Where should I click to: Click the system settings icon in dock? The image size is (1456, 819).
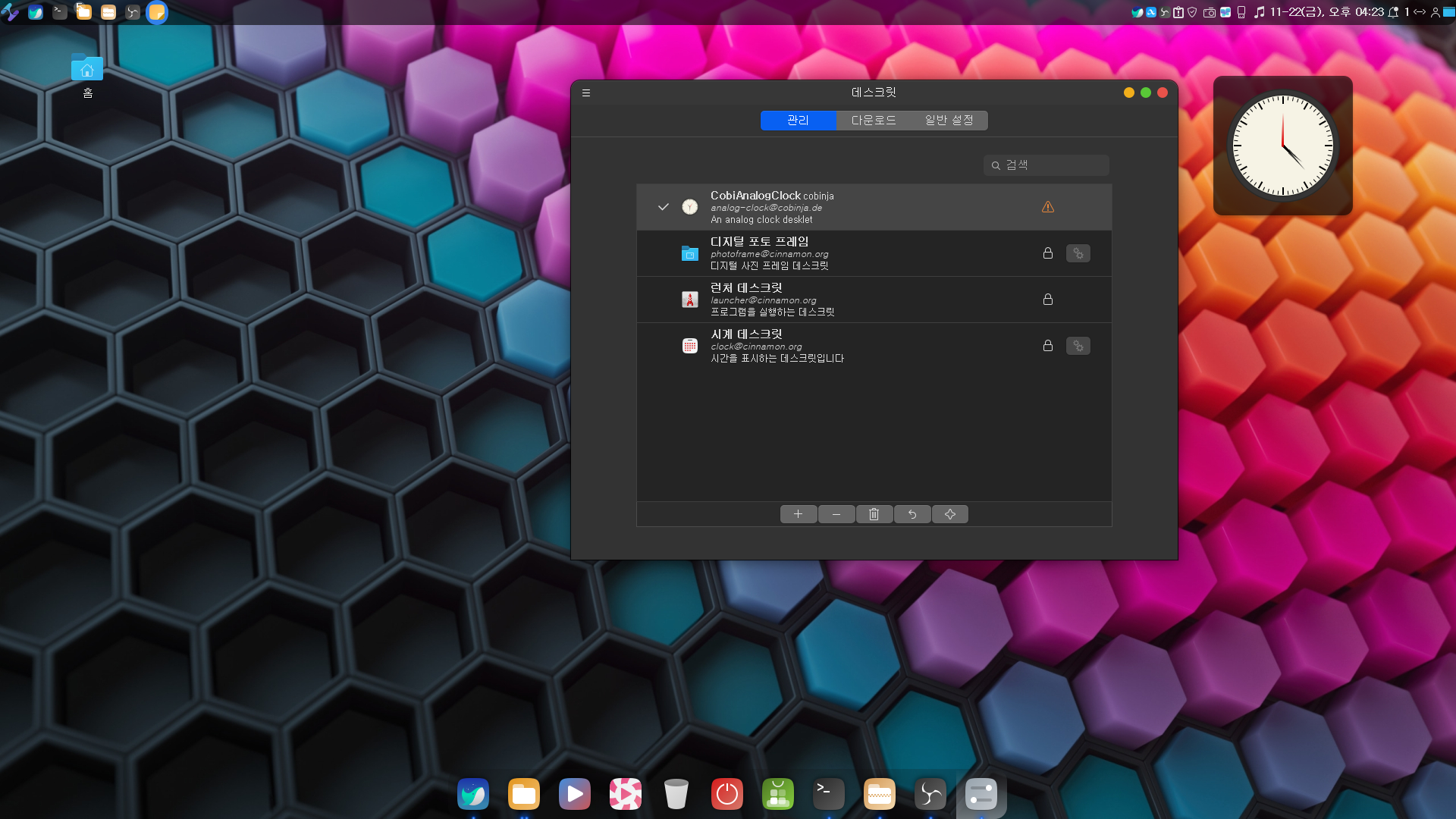(981, 794)
